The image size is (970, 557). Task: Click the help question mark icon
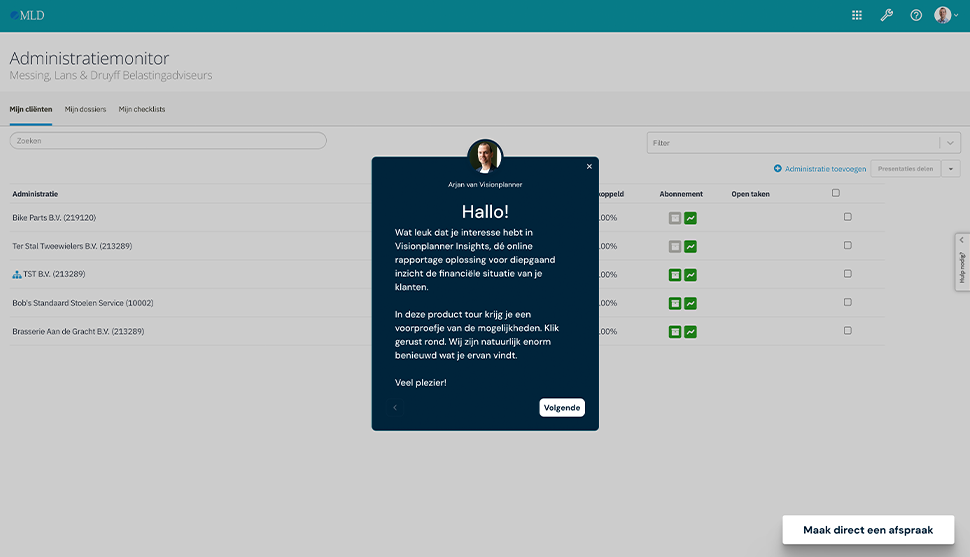(x=916, y=15)
